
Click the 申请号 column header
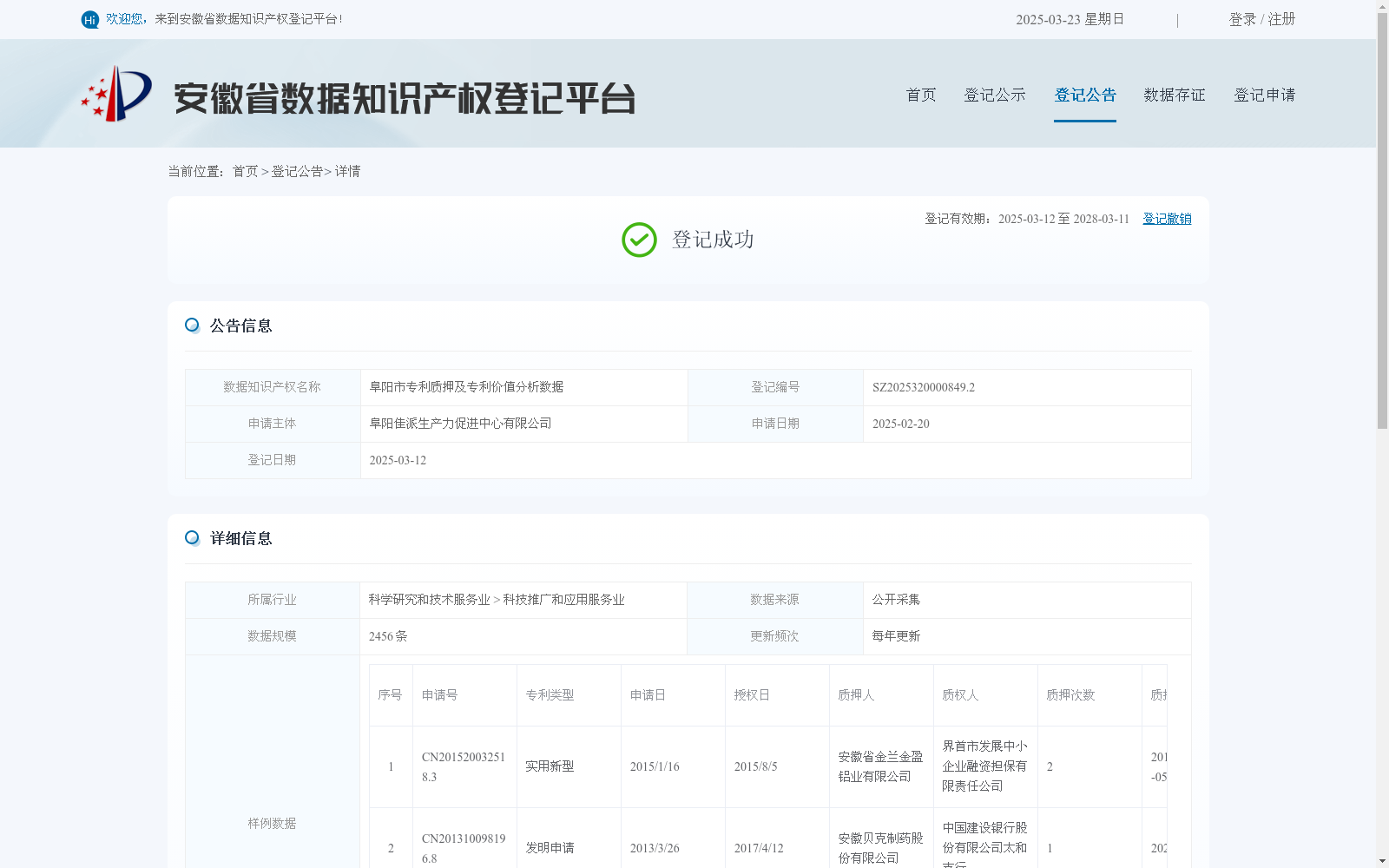coord(439,695)
